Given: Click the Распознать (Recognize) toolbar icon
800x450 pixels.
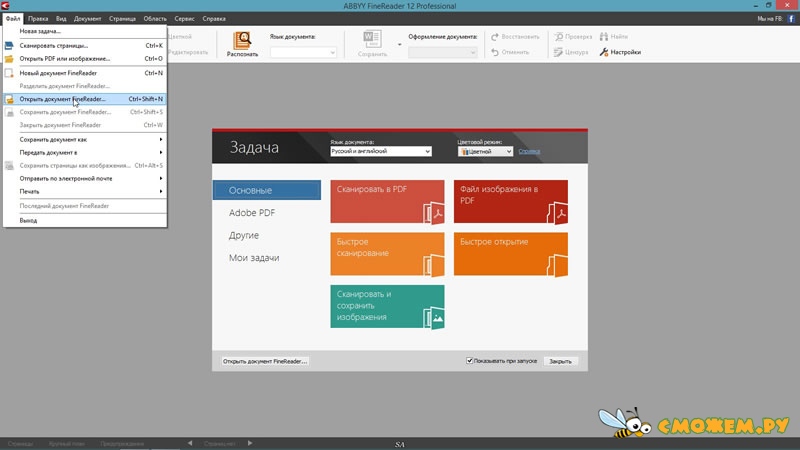Looking at the screenshot, I should [x=242, y=40].
